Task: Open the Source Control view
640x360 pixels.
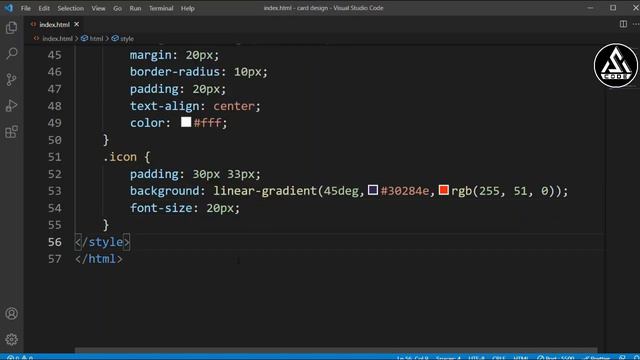Action: click(x=11, y=80)
